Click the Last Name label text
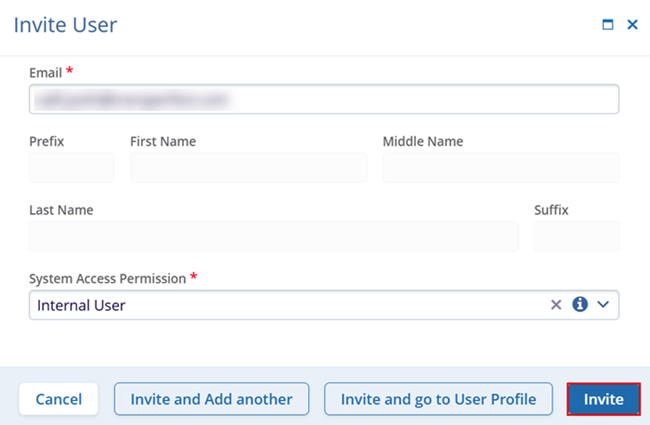The width and height of the screenshot is (650, 425). 61,210
